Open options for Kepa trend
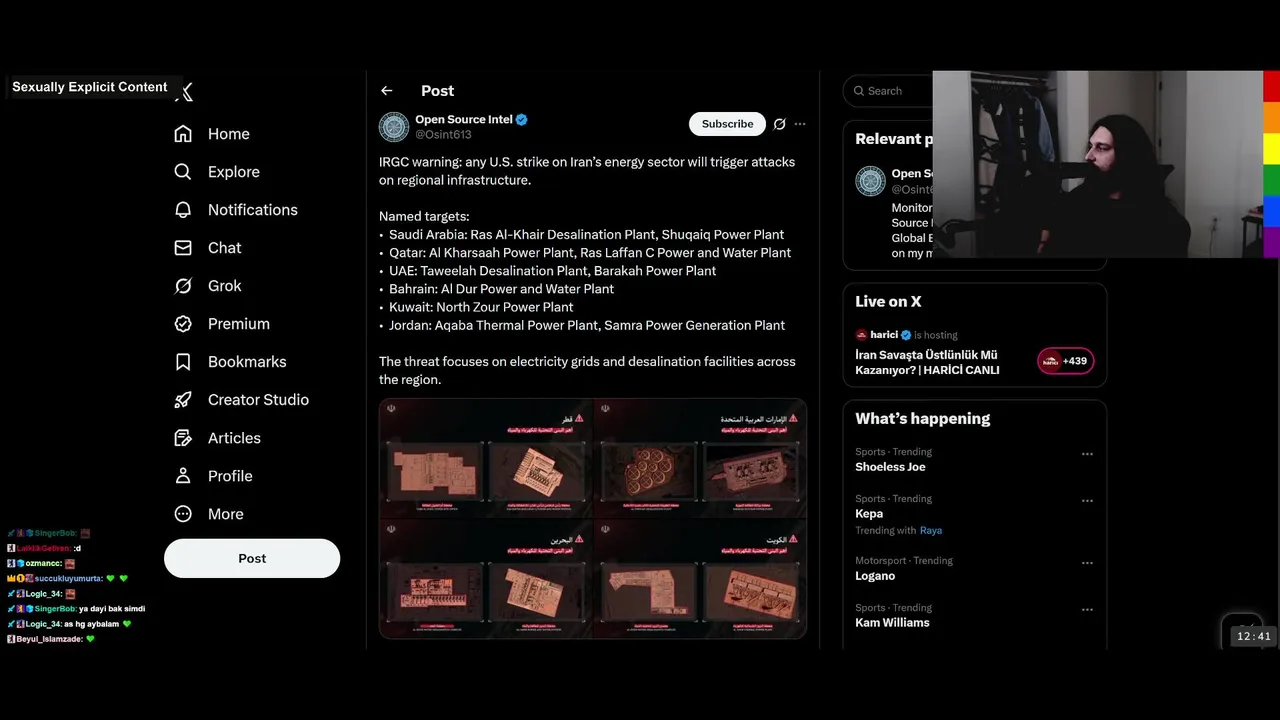The width and height of the screenshot is (1280, 720). (x=1087, y=501)
